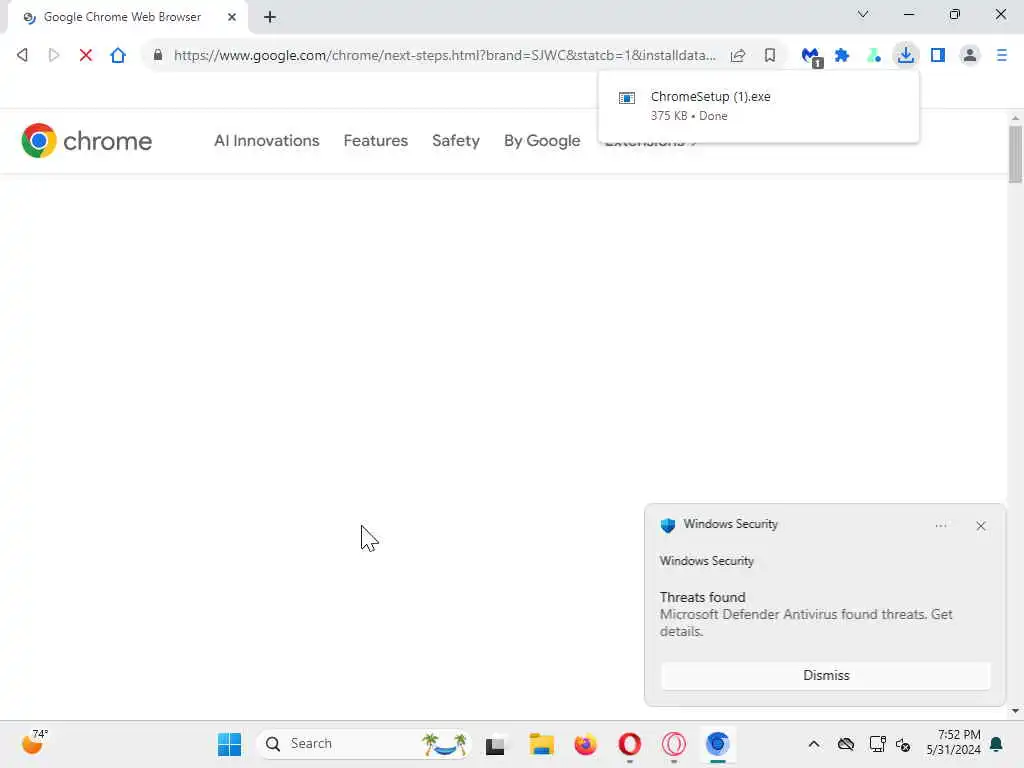The image size is (1024, 768).
Task: Click the page vertical scrollbar thumb
Action: (x=1015, y=154)
